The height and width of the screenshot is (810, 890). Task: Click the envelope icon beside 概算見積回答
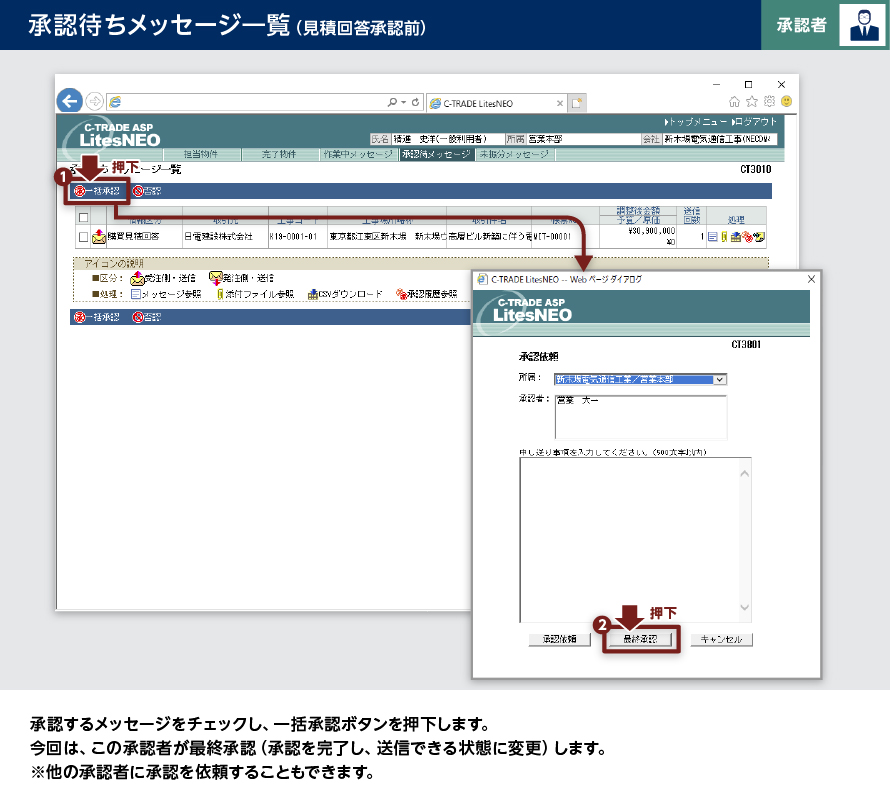click(98, 237)
